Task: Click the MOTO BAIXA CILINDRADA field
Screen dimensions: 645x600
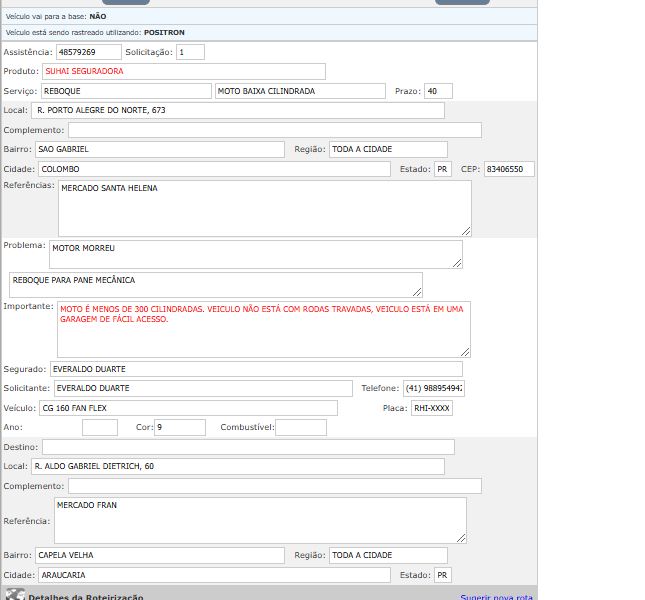Action: tap(300, 91)
